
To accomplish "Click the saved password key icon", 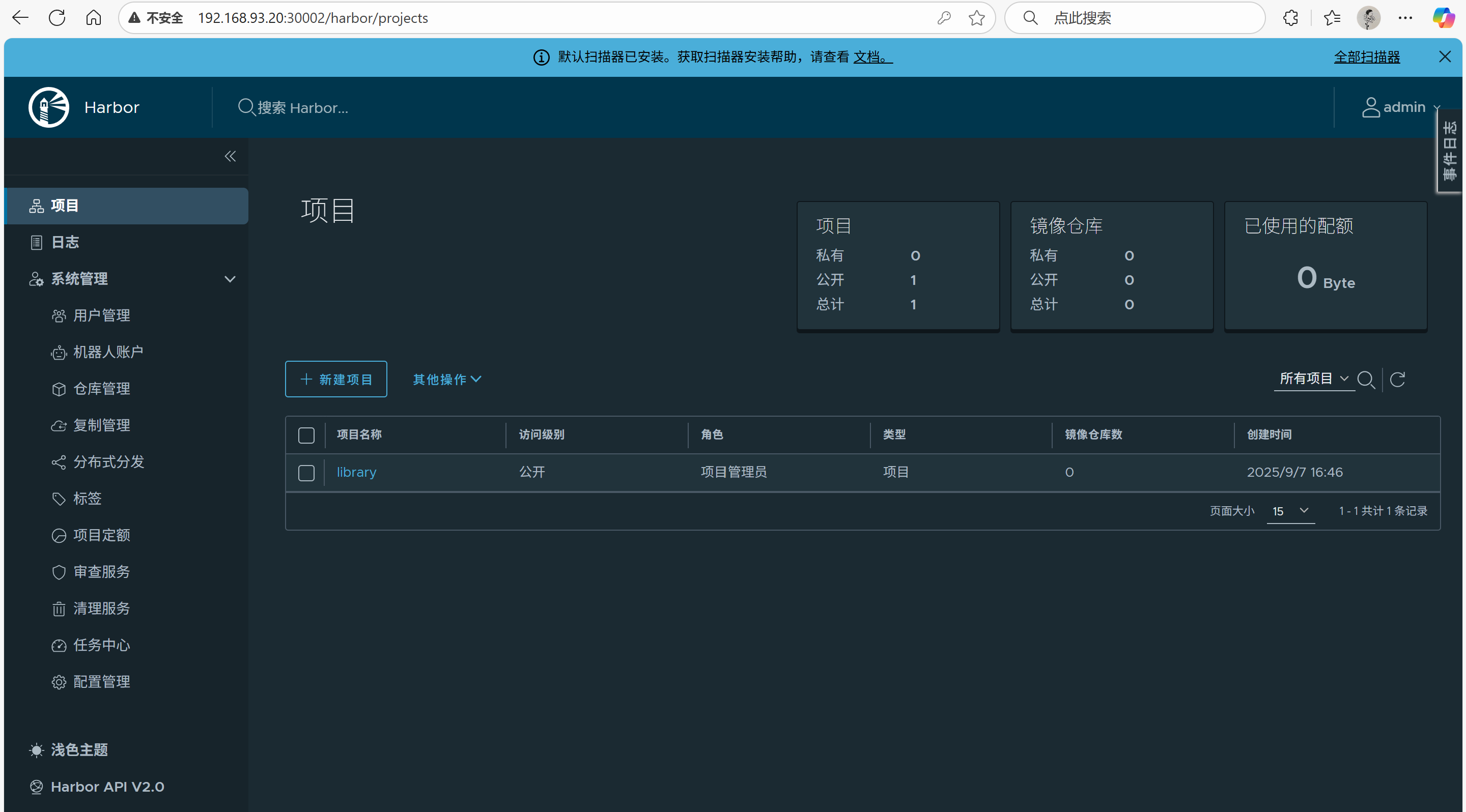I will pos(944,18).
